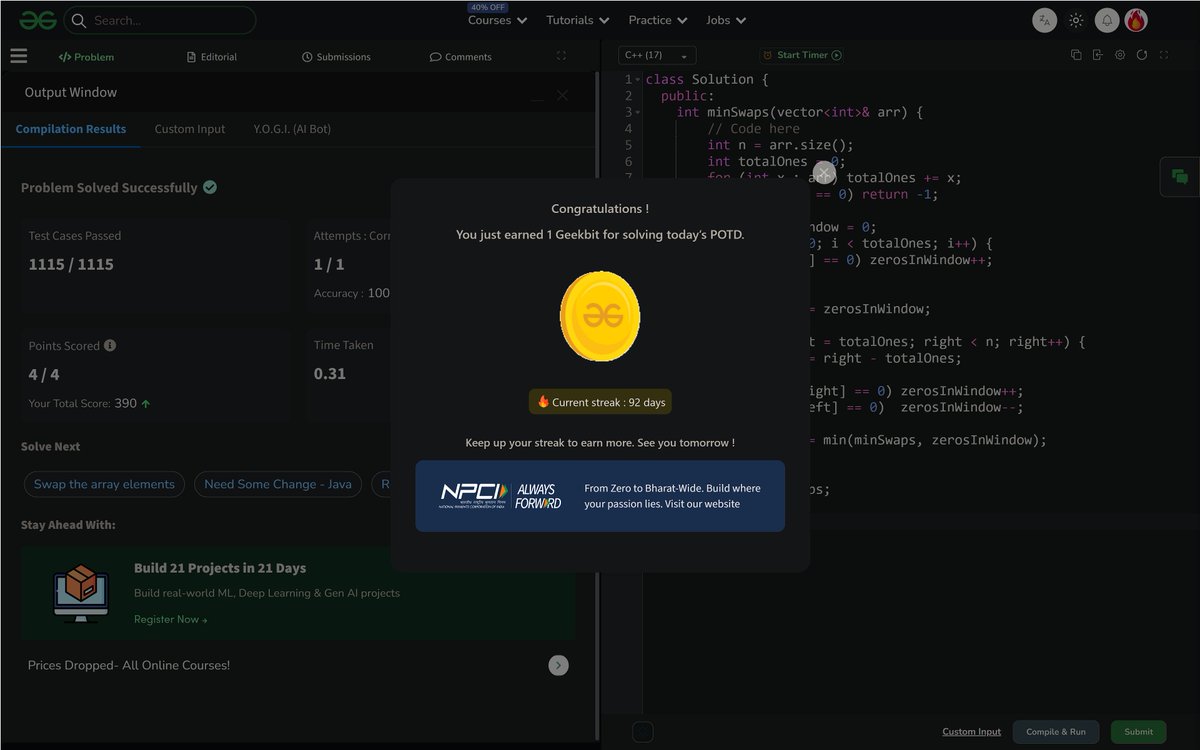This screenshot has width=1200, height=750.
Task: Click the streak flame profile icon
Action: [x=1136, y=20]
